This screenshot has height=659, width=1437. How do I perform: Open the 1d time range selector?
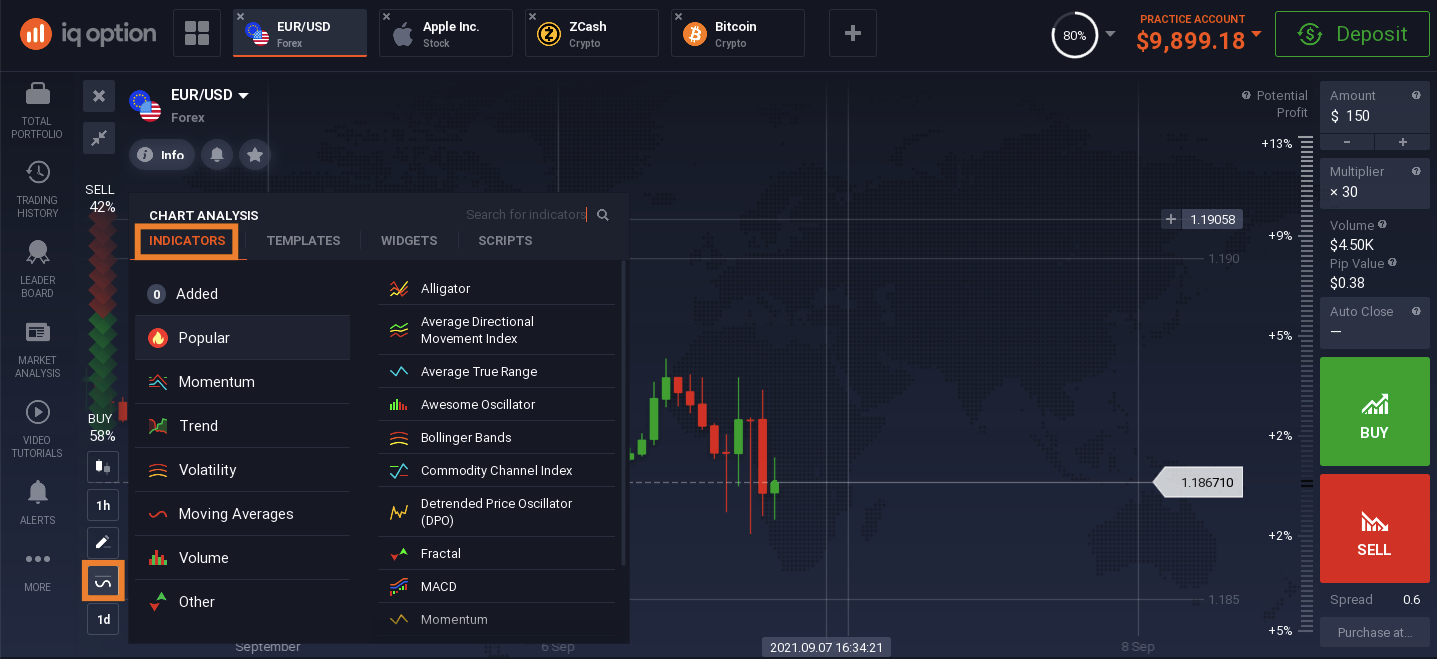(x=102, y=619)
